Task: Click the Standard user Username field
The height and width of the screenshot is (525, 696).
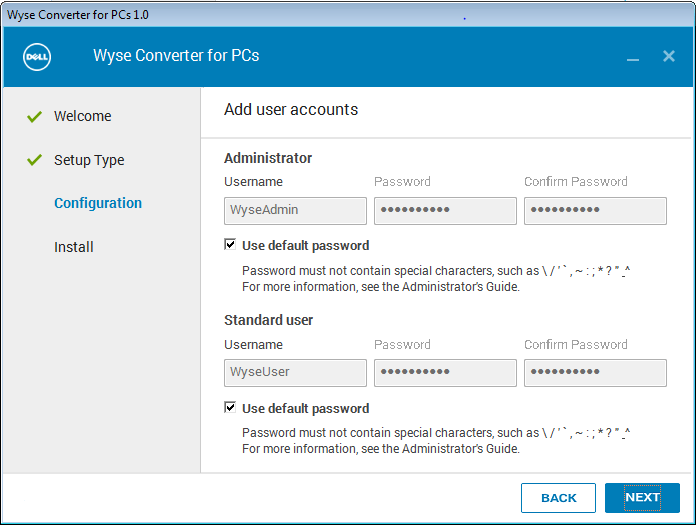Action: click(x=295, y=373)
